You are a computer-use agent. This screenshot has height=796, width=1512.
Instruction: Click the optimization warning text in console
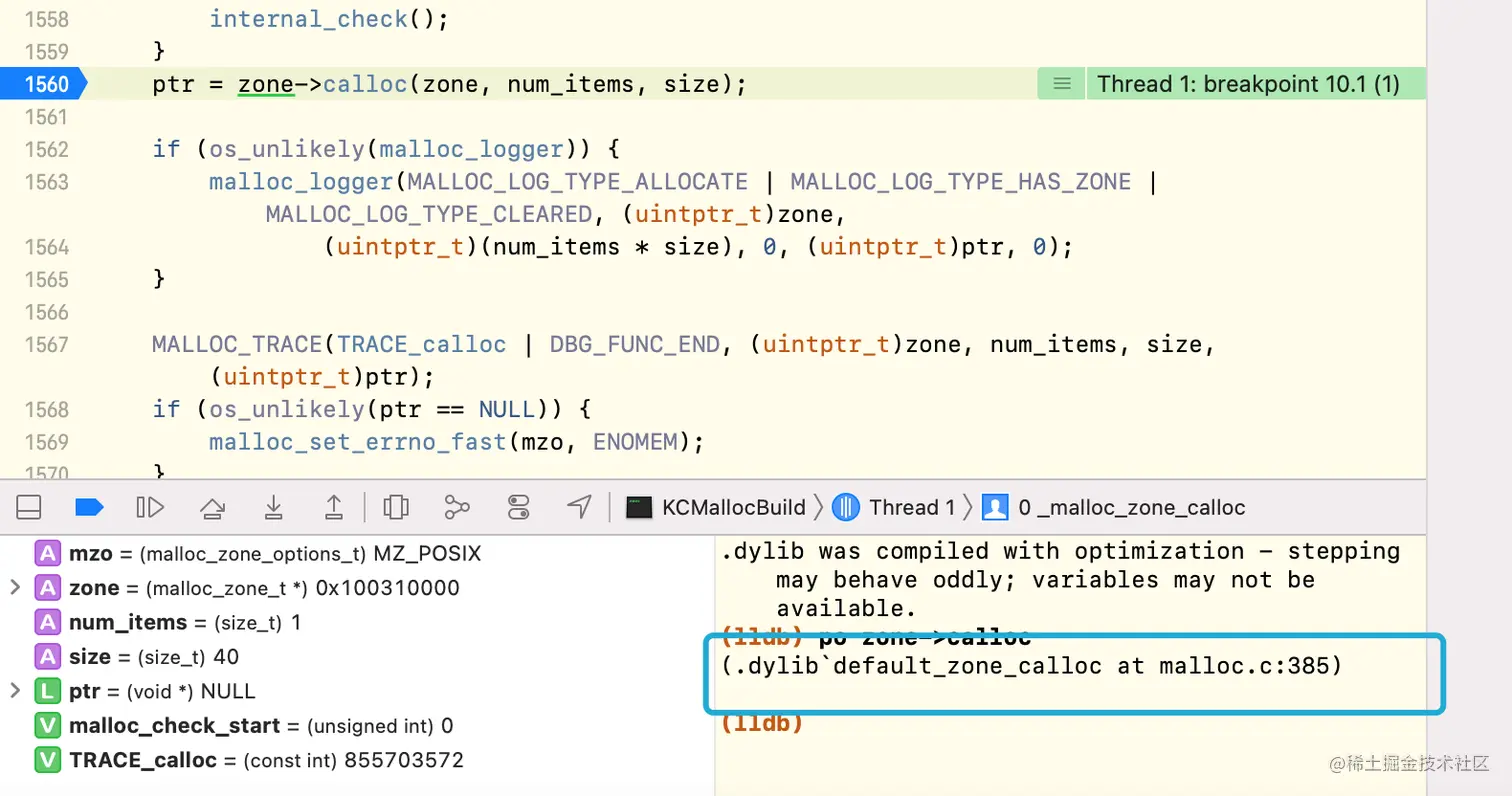coord(1060,580)
